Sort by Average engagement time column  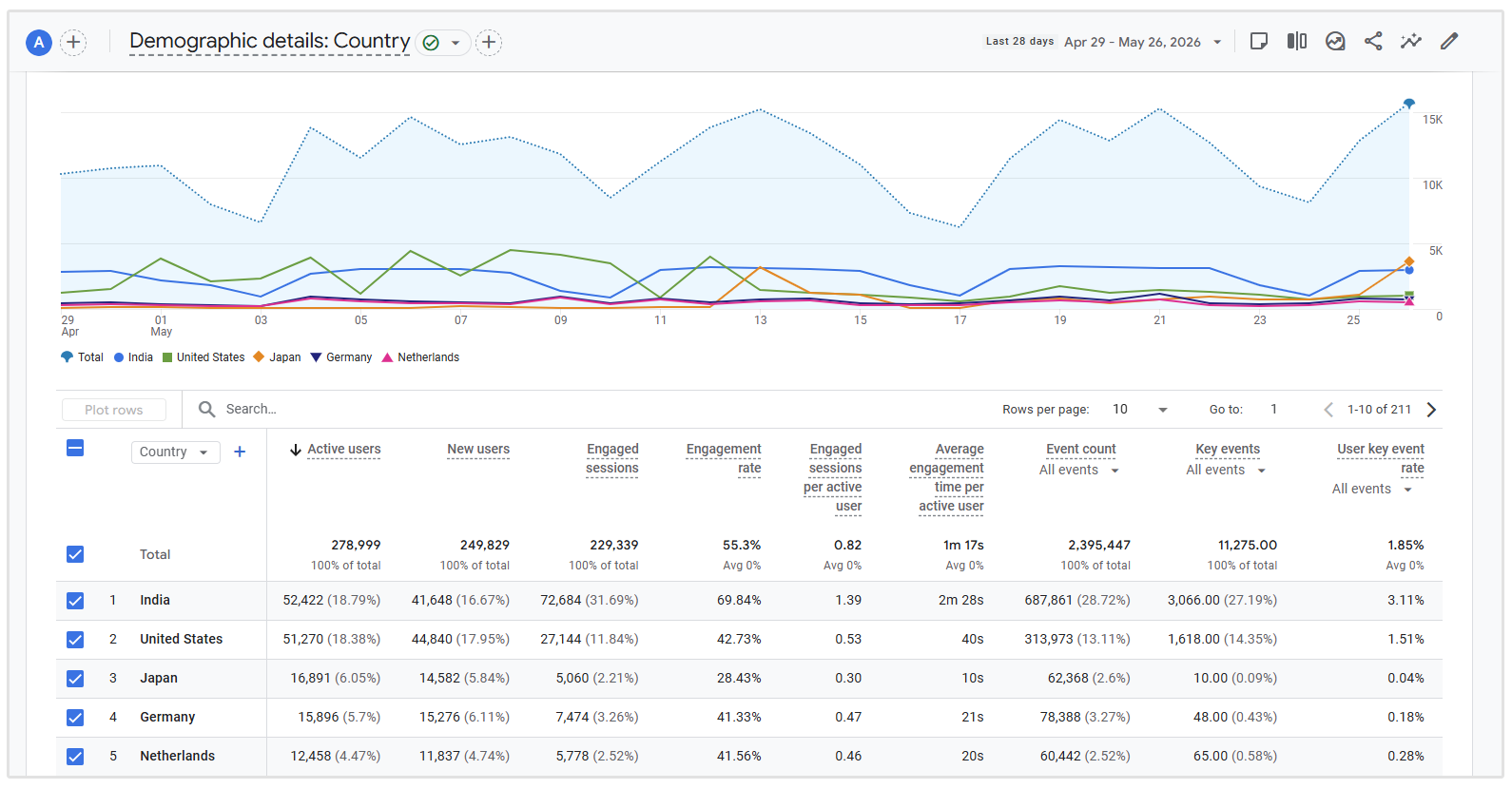point(947,478)
